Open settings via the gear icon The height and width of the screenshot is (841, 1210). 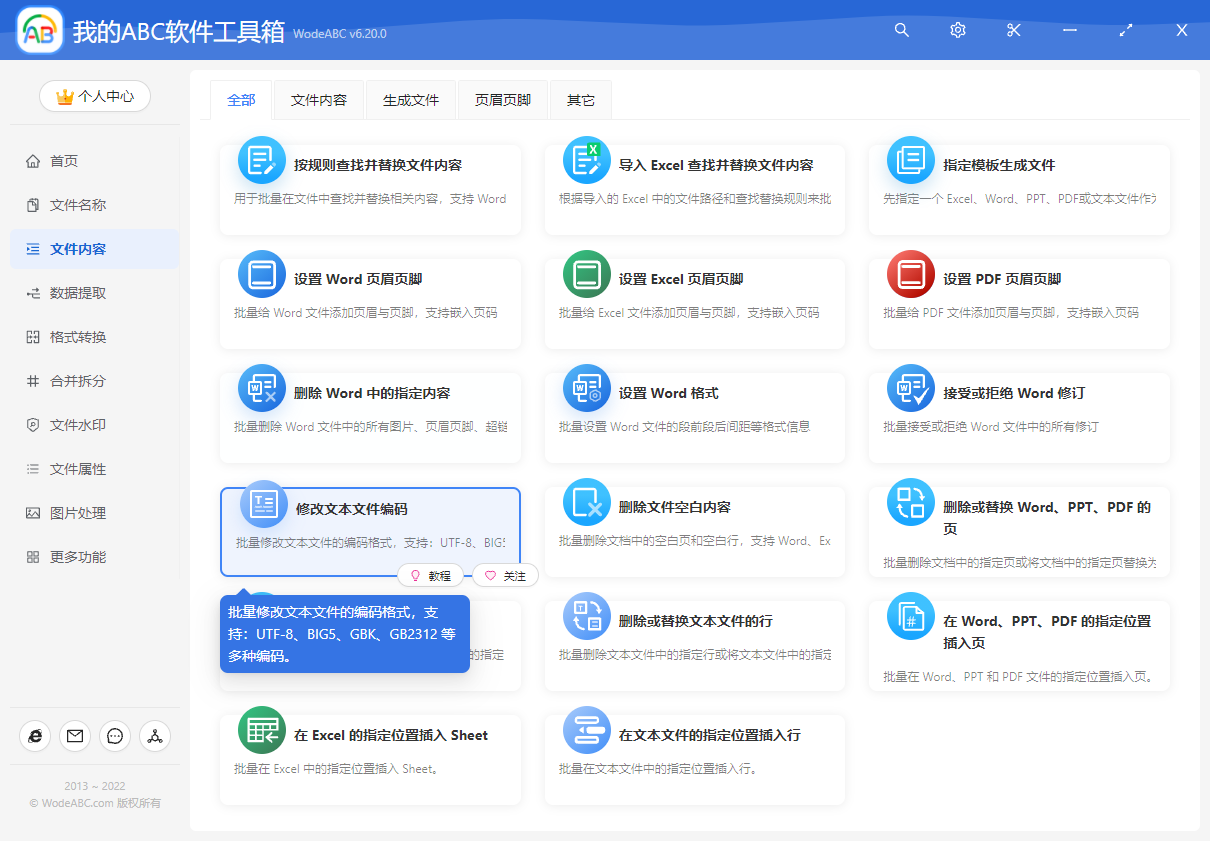pyautogui.click(x=958, y=30)
